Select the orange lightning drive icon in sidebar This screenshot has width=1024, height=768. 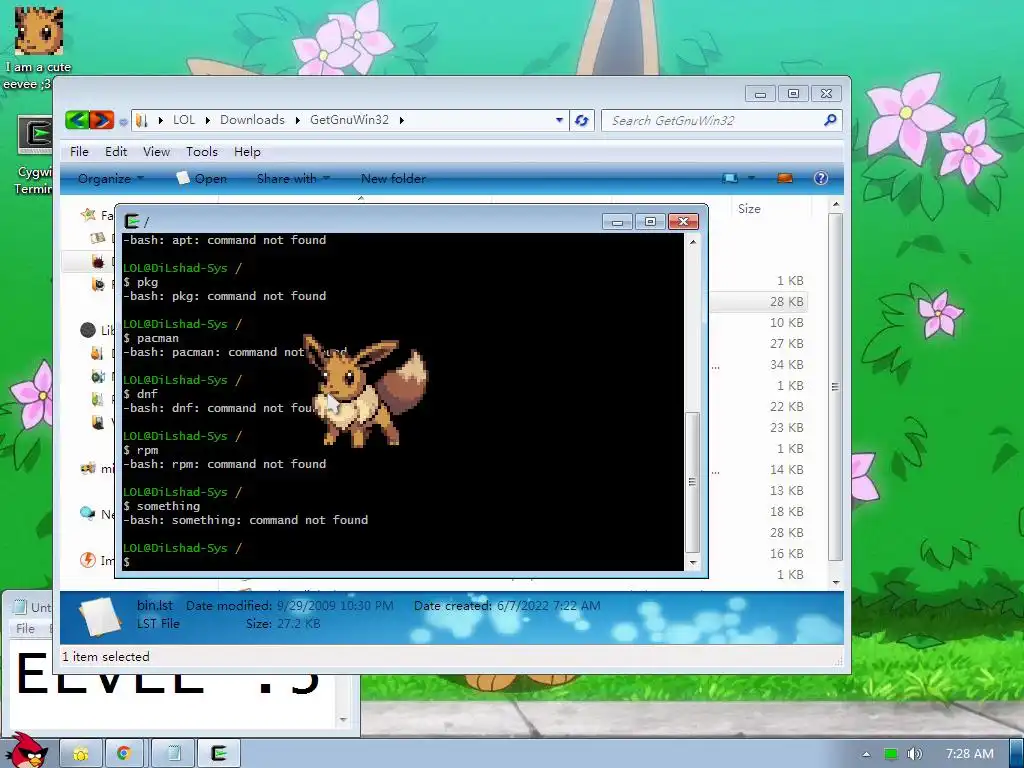[x=88, y=560]
